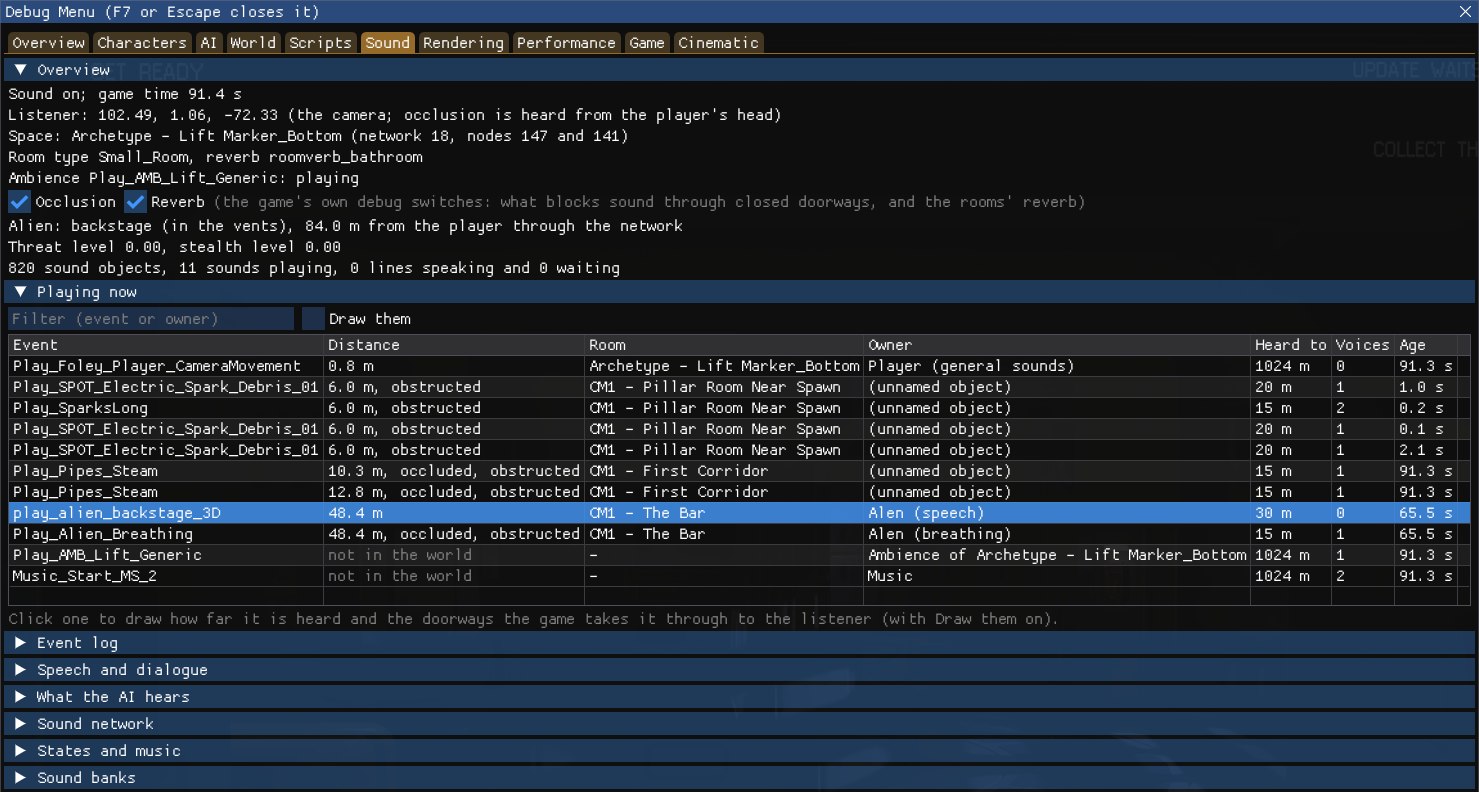This screenshot has width=1479, height=792.
Task: Select the Music_Start_MS_2 row
Action: pos(739,576)
